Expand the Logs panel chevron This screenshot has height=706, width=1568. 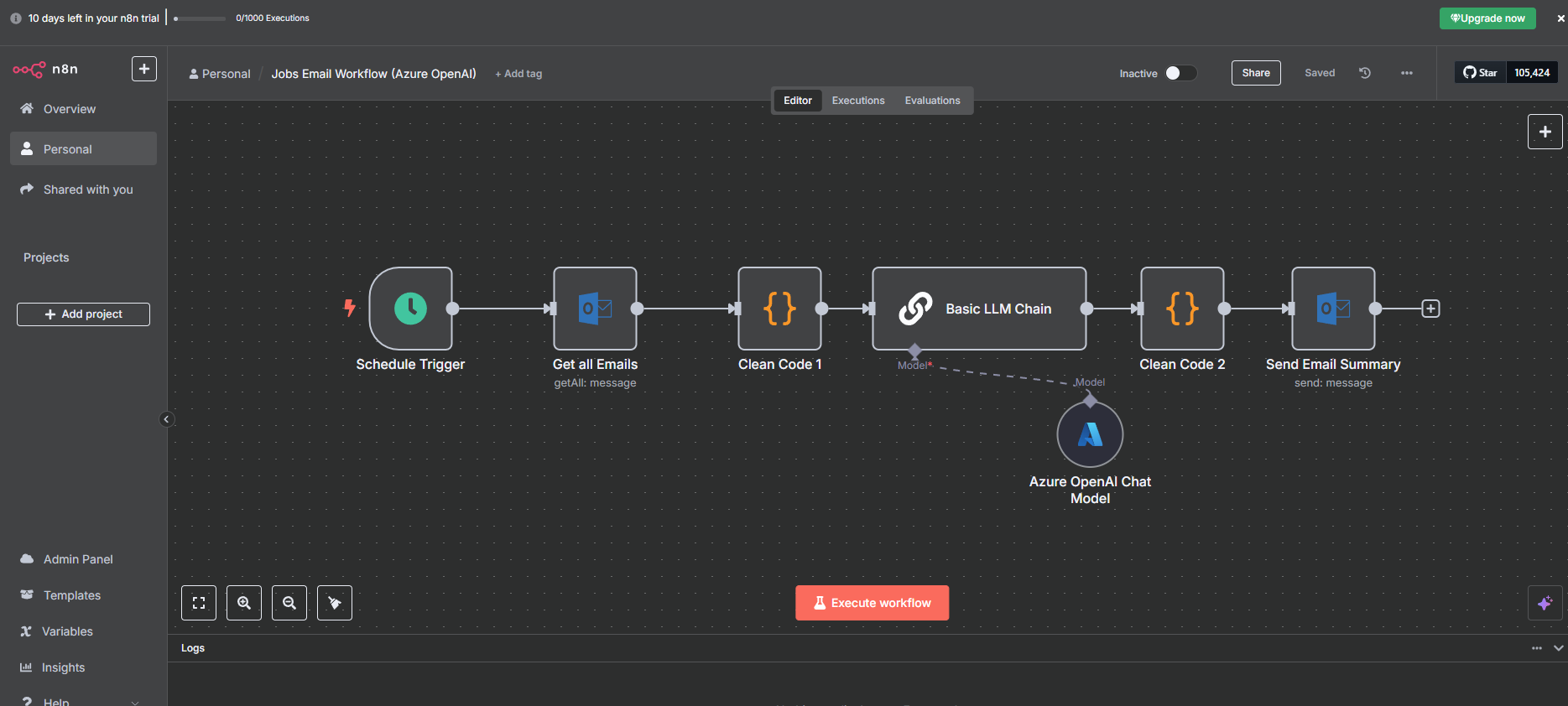click(1558, 648)
